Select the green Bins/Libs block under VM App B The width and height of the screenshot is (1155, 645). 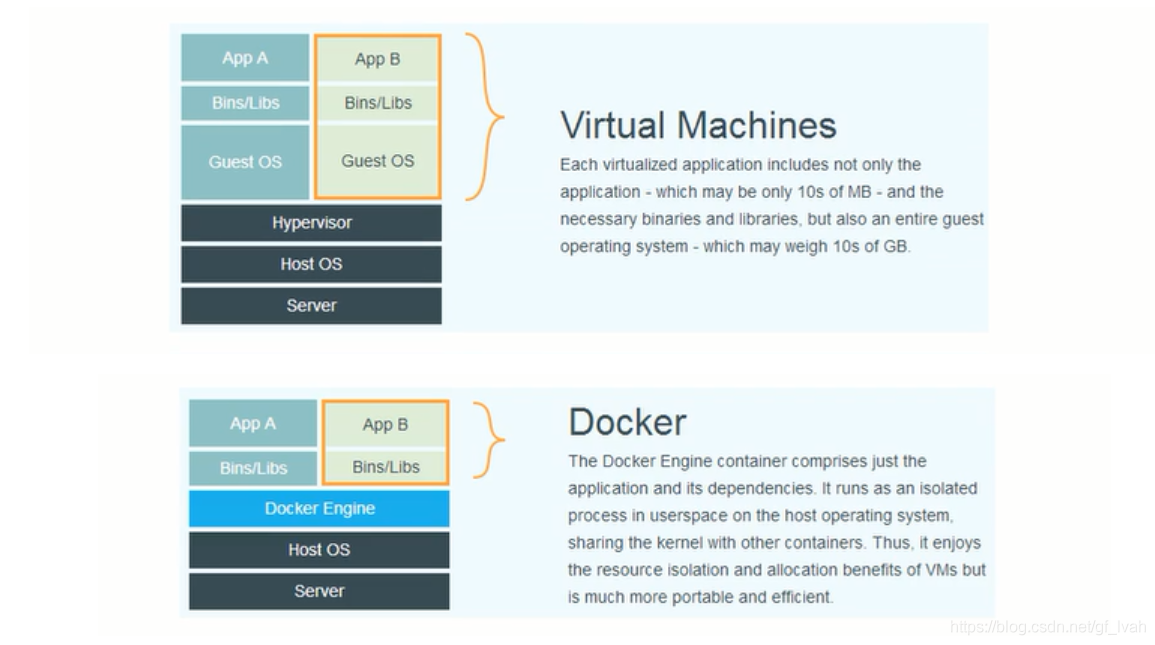(x=378, y=103)
